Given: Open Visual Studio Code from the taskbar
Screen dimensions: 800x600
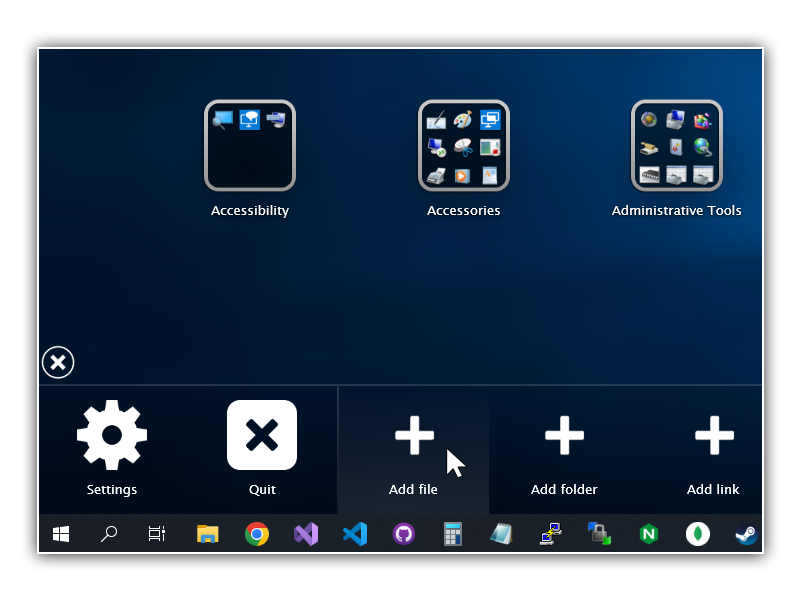Looking at the screenshot, I should (x=355, y=534).
